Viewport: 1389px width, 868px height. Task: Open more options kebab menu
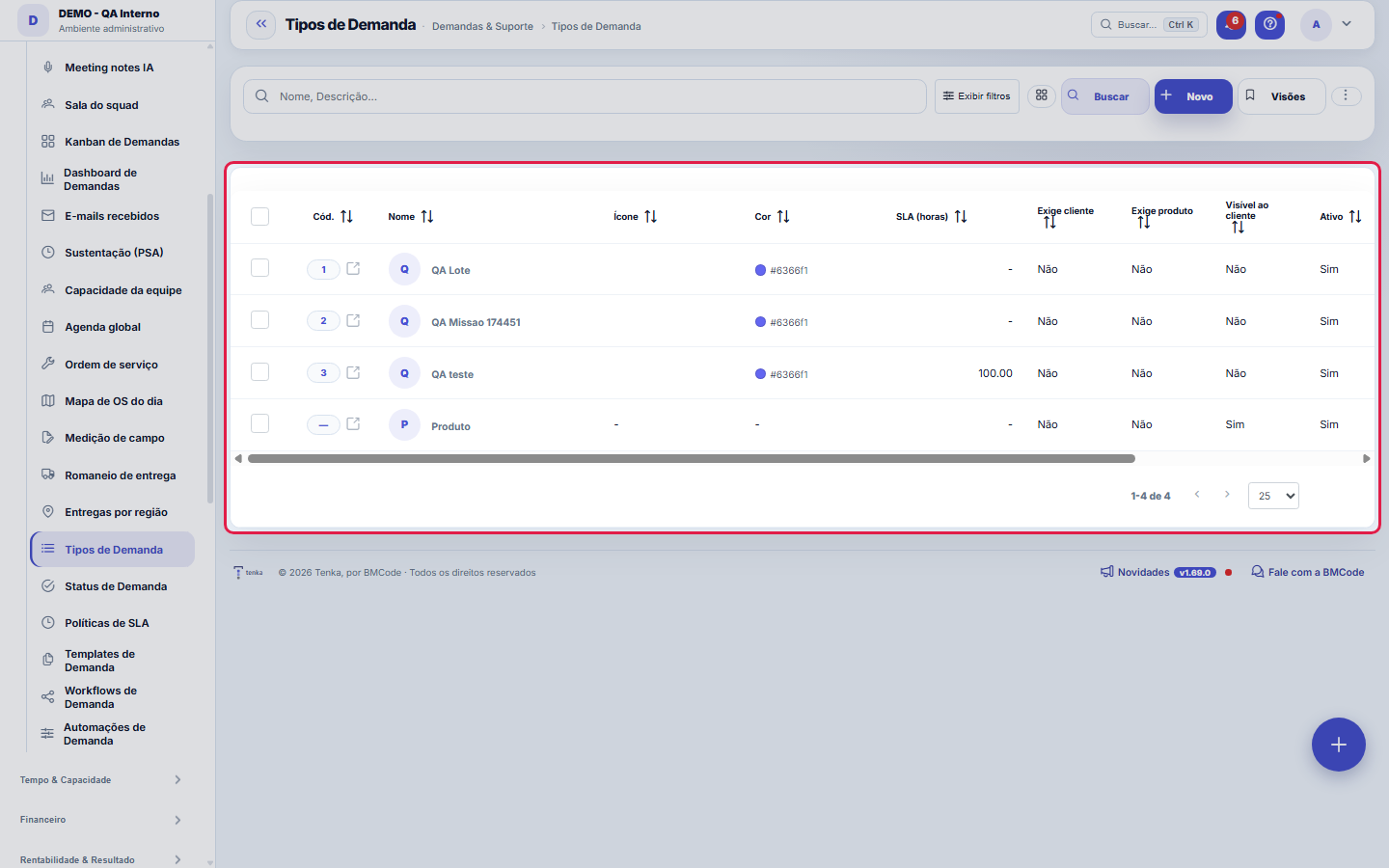point(1346,95)
